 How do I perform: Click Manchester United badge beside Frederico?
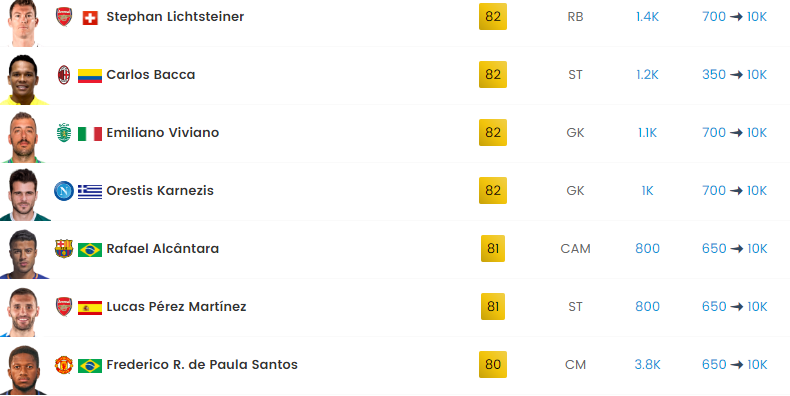[63, 365]
